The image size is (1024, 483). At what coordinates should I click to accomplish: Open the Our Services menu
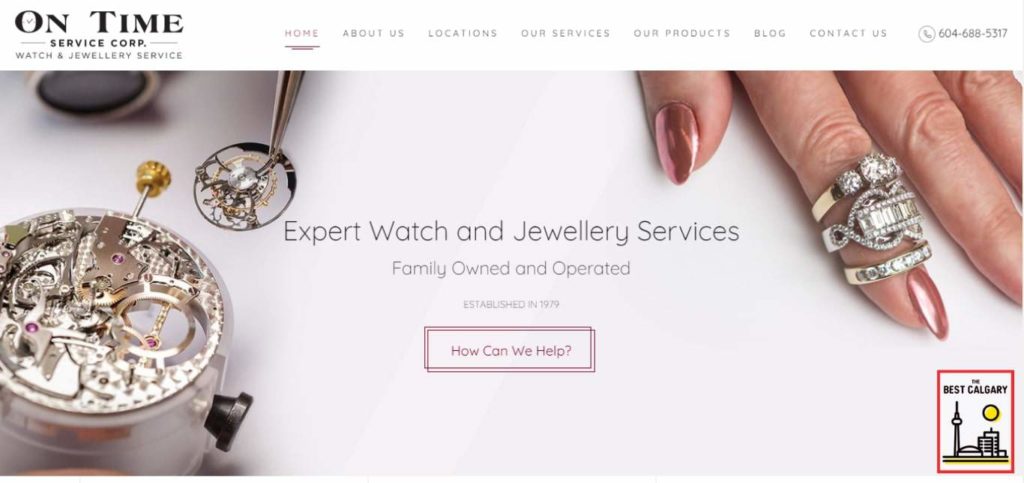[x=566, y=33]
